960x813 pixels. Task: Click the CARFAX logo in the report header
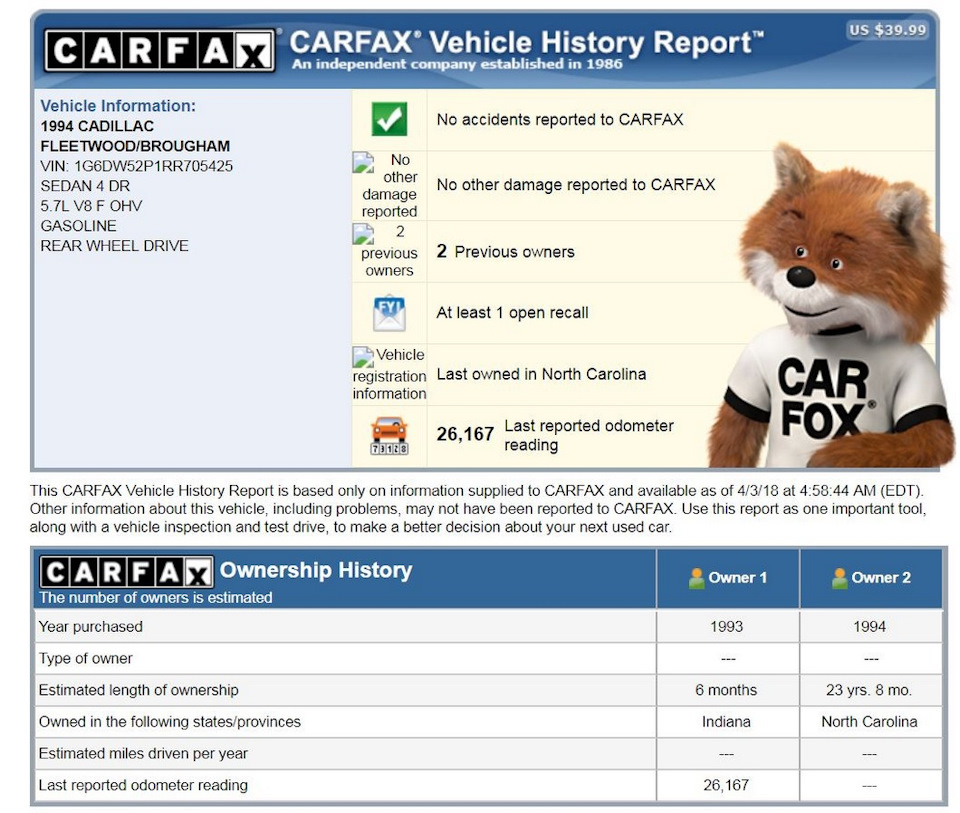click(160, 50)
